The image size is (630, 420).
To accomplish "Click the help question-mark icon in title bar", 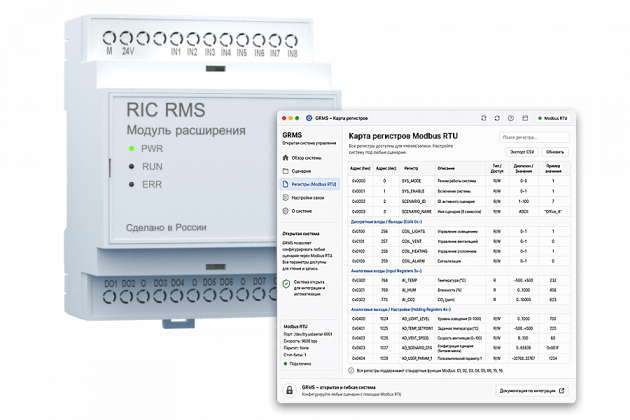I will 511,118.
